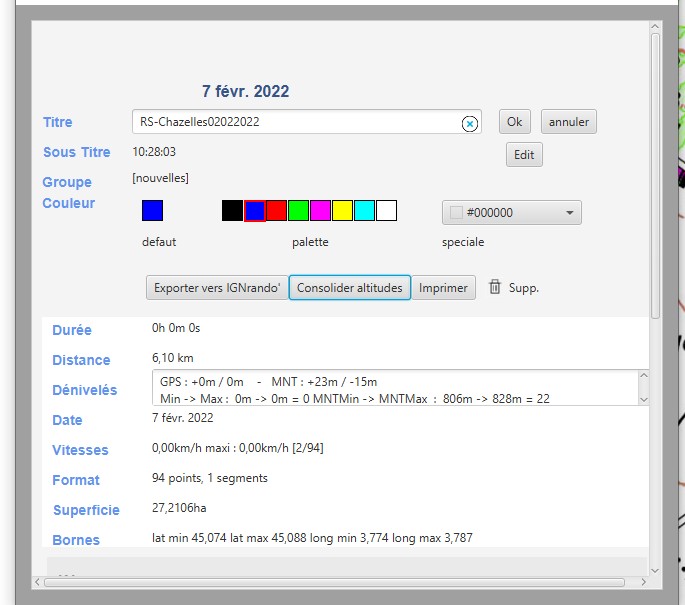Pick the yellow palette color
The image size is (685, 605).
[x=342, y=211]
